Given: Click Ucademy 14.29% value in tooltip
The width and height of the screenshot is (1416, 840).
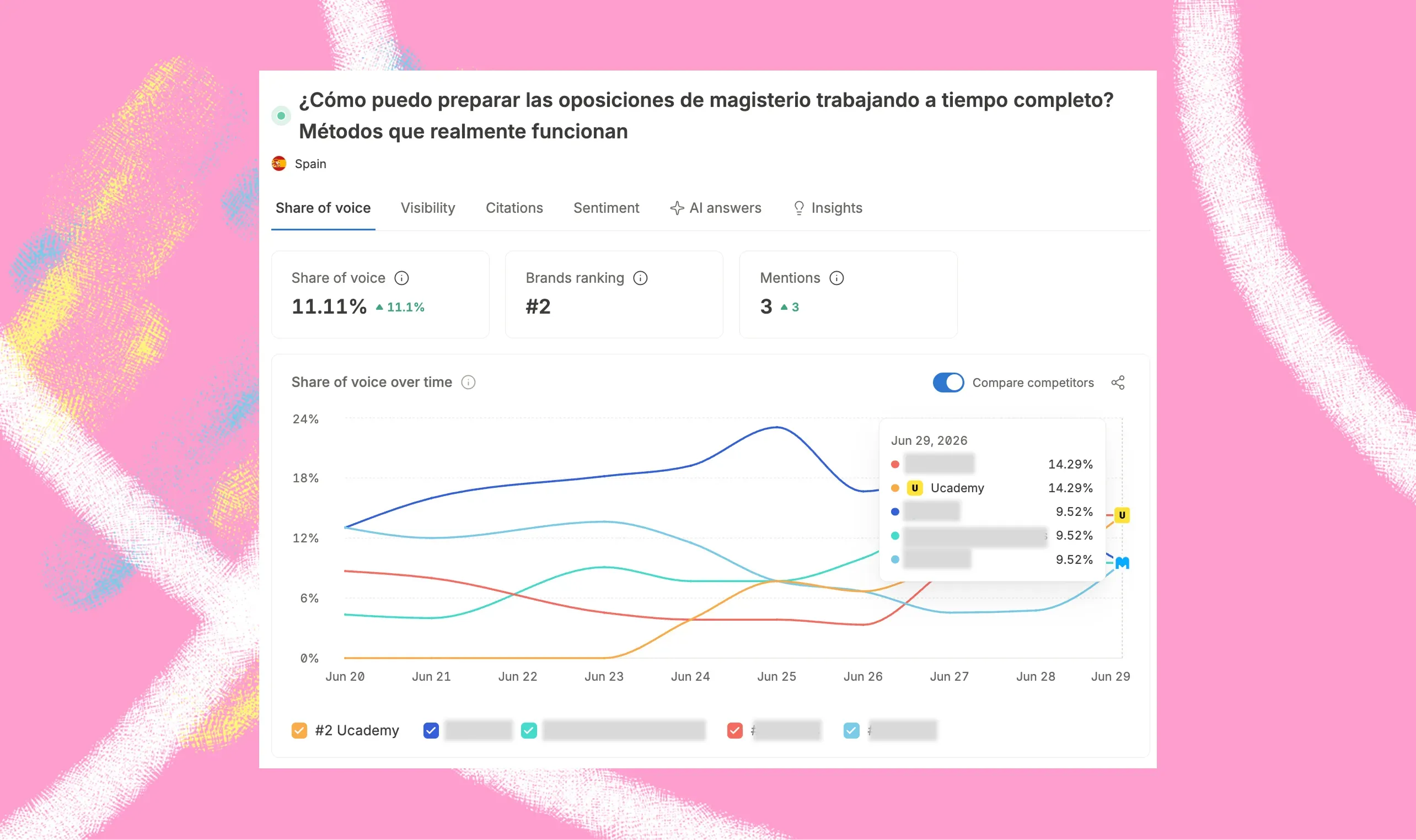Looking at the screenshot, I should pos(1070,488).
